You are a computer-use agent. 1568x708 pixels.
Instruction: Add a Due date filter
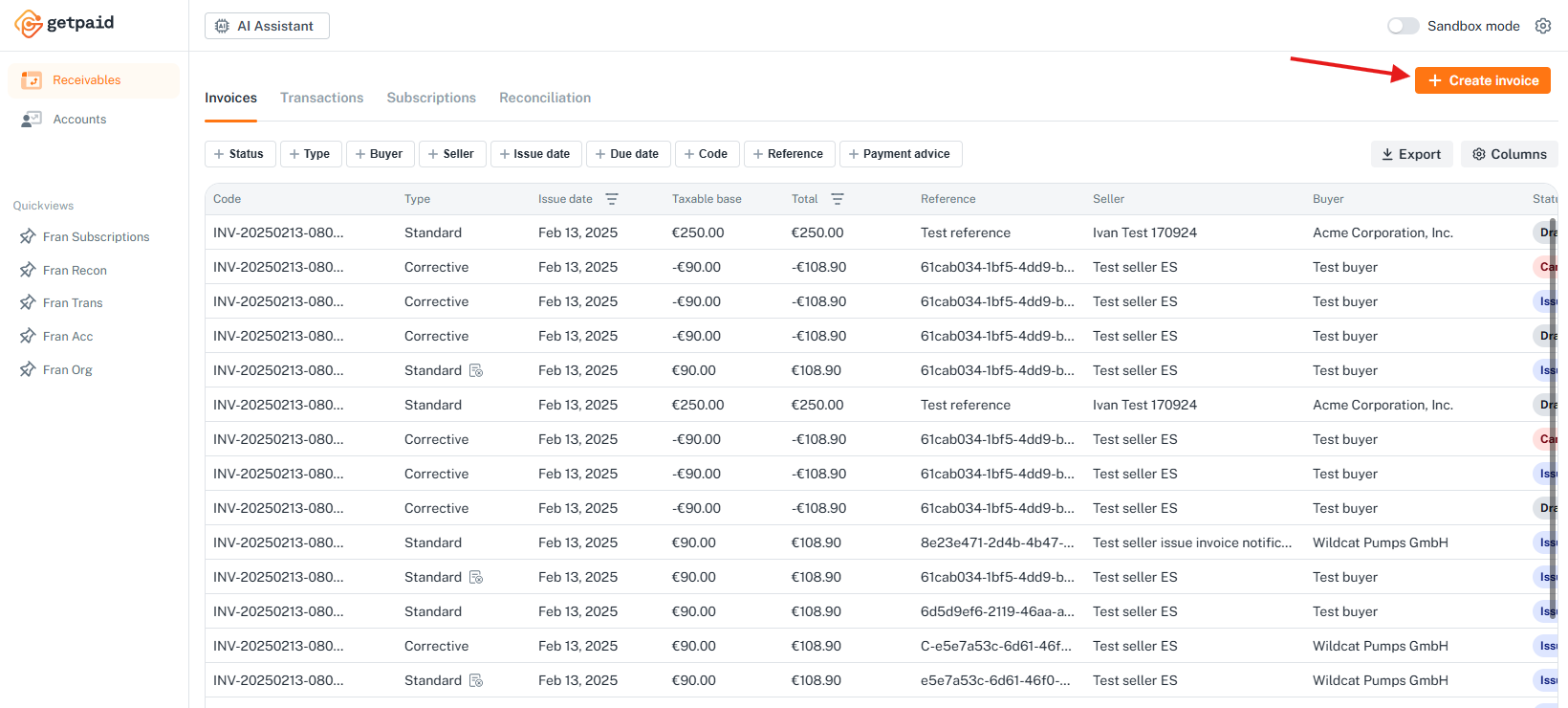628,154
